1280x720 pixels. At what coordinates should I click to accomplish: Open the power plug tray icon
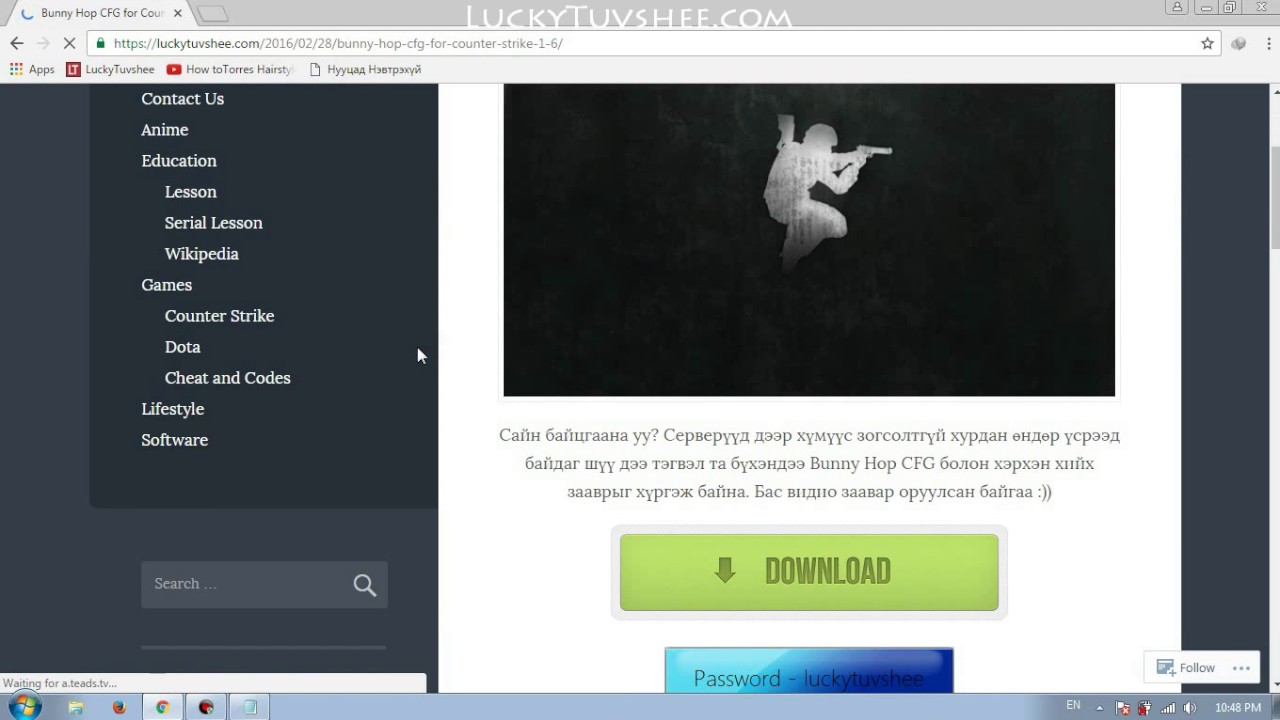[x=1145, y=707]
